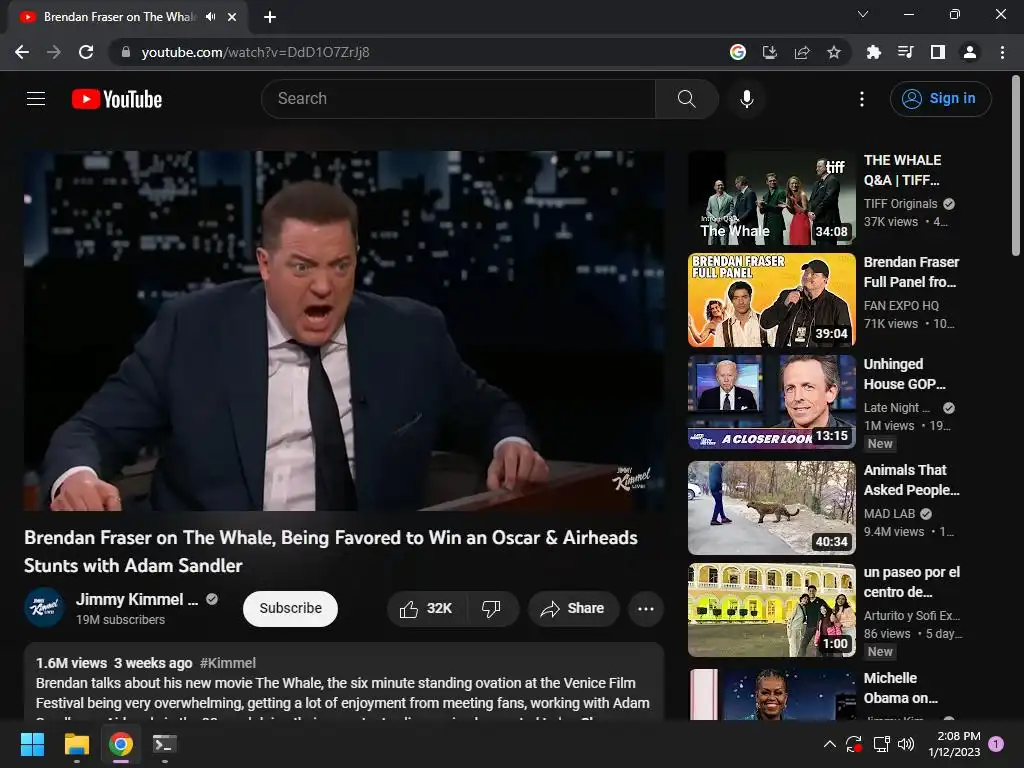Open a new browser tab
1024x768 pixels.
click(270, 17)
